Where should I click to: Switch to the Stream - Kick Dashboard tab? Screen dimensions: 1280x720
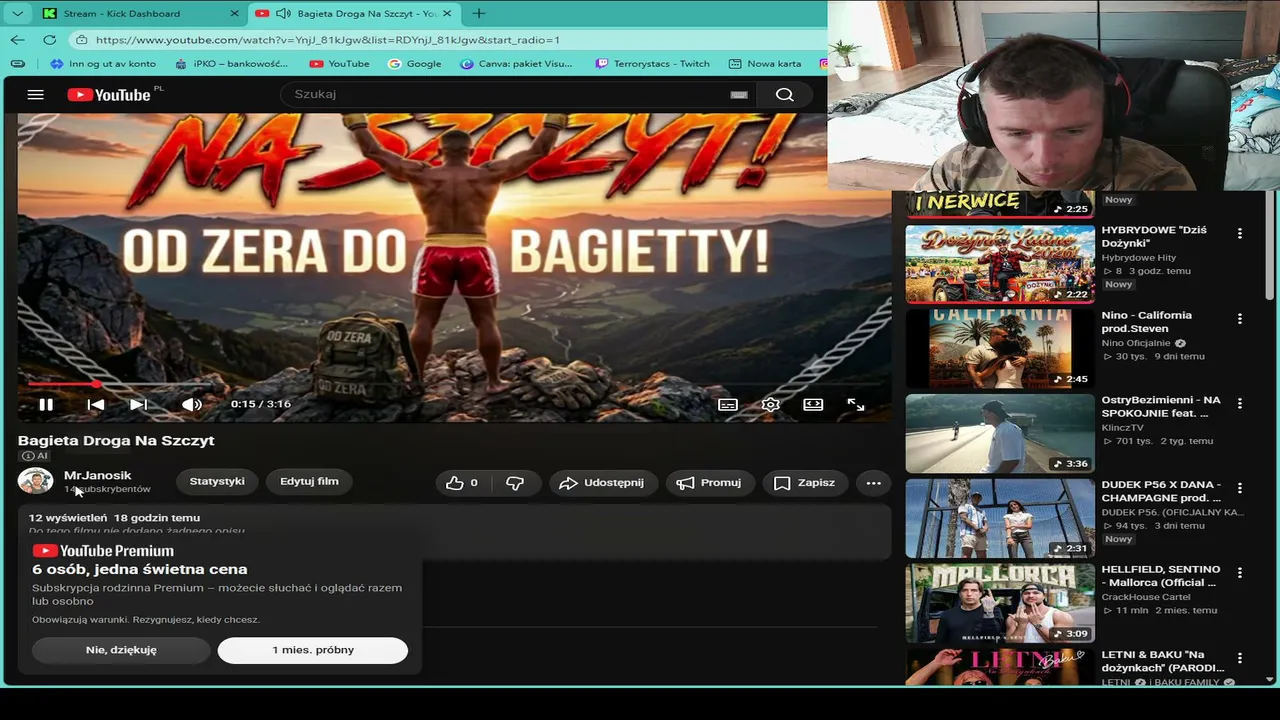click(142, 14)
